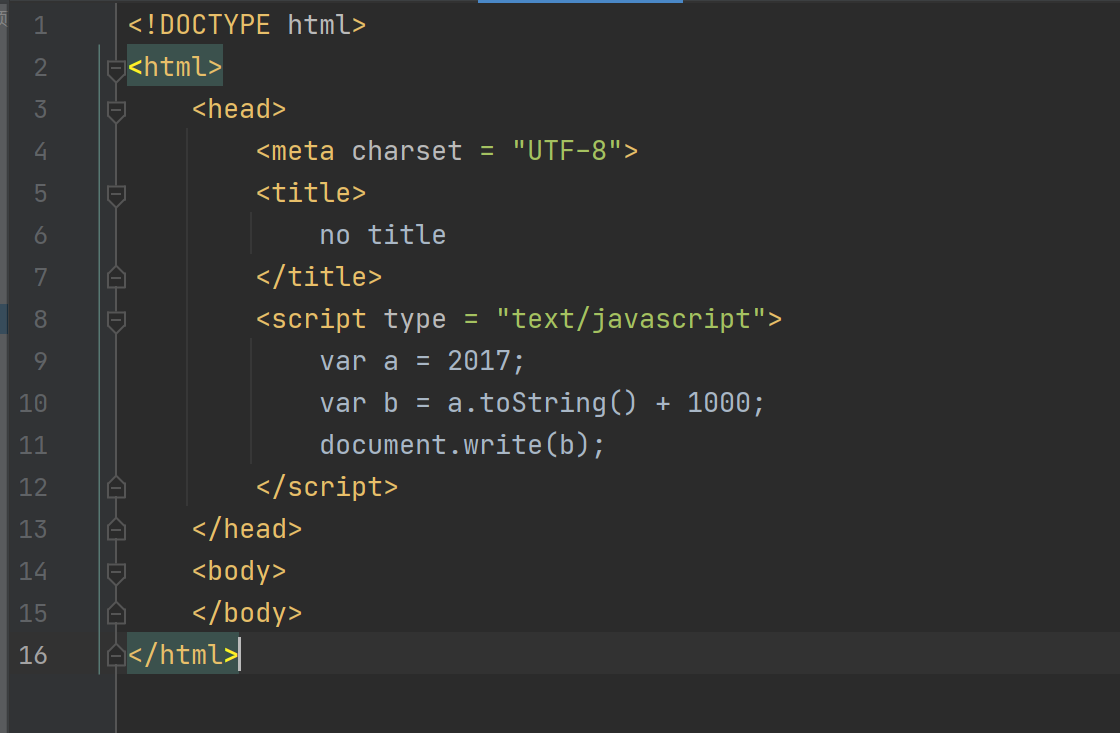This screenshot has width=1120, height=733.
Task: Click the "no title" text
Action: click(383, 235)
